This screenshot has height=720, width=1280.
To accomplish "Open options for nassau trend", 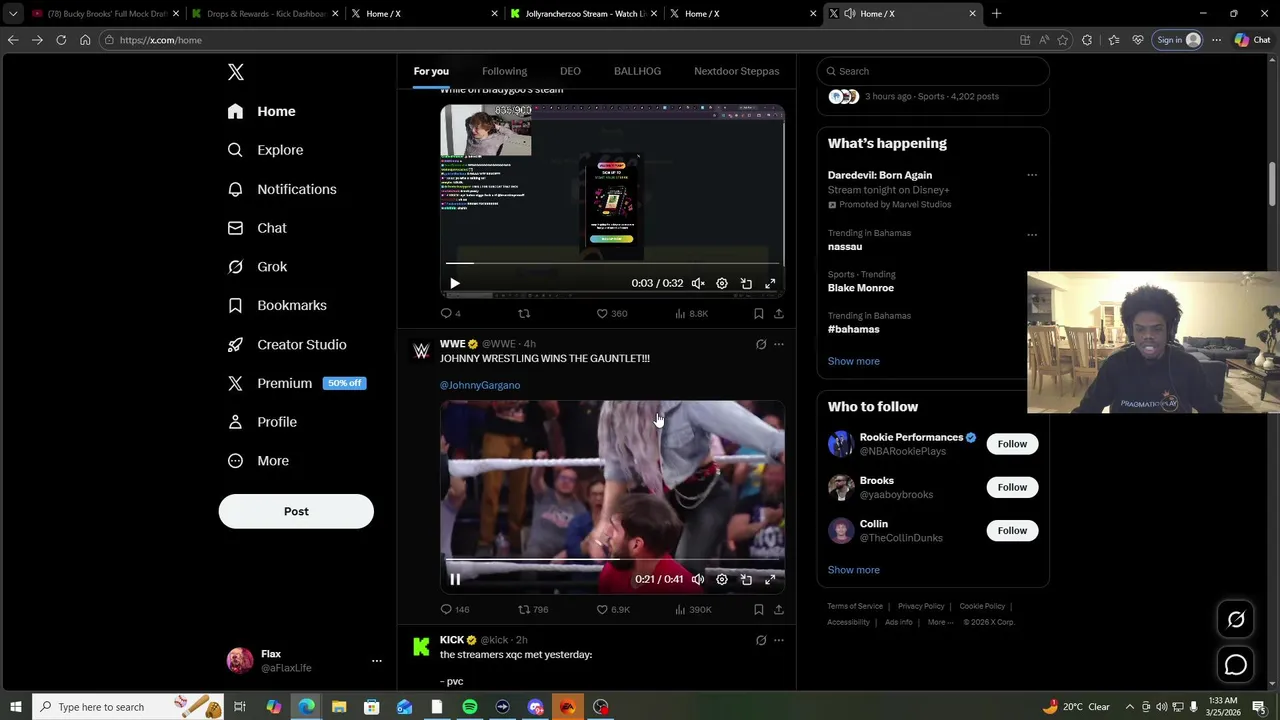I will [1032, 235].
